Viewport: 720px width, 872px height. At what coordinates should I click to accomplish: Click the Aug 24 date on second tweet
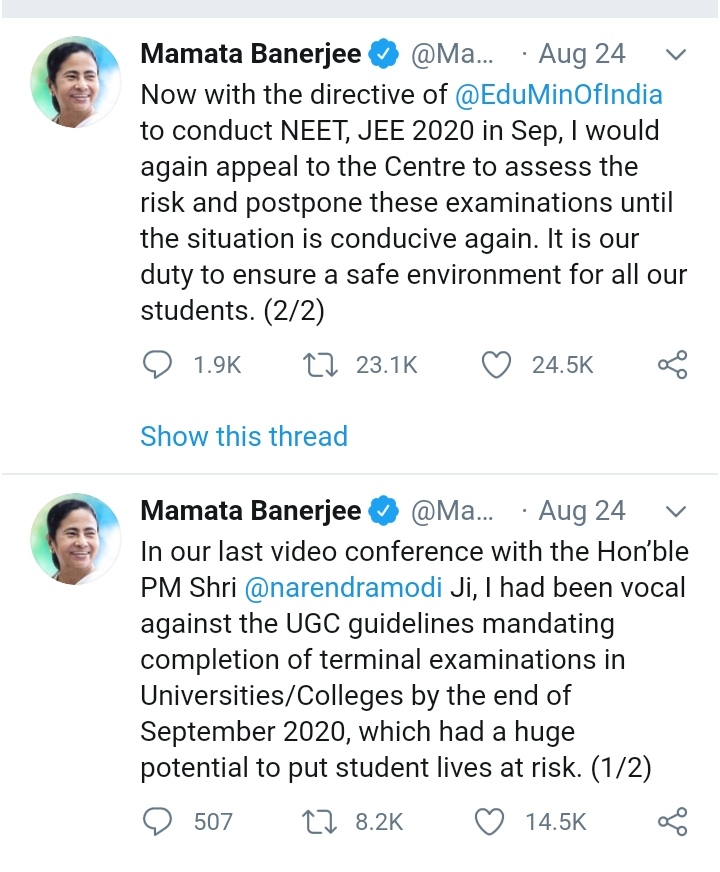click(581, 511)
